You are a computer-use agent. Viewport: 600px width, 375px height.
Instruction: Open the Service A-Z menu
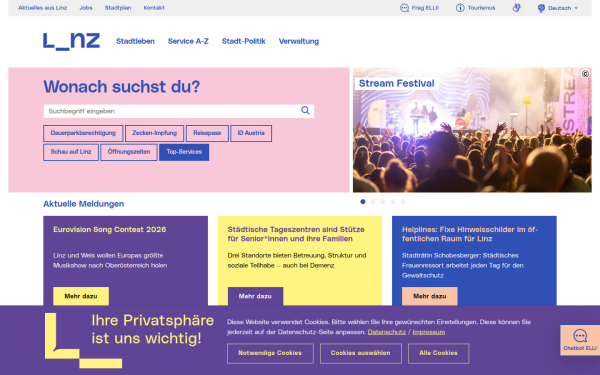click(188, 41)
